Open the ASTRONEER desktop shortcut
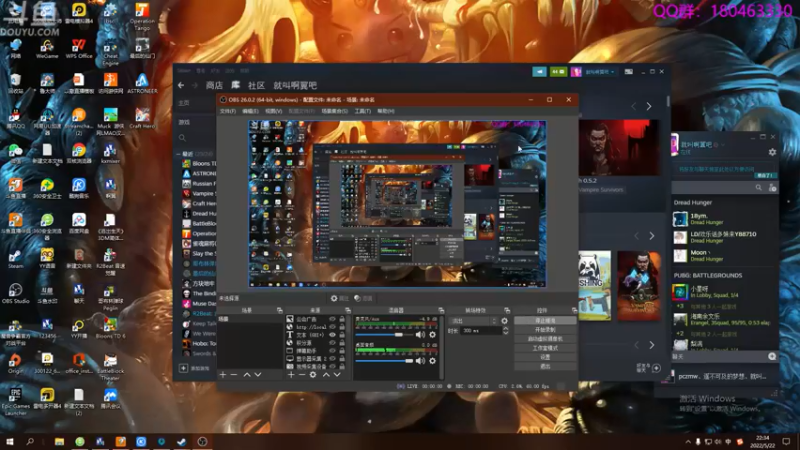 [142, 84]
